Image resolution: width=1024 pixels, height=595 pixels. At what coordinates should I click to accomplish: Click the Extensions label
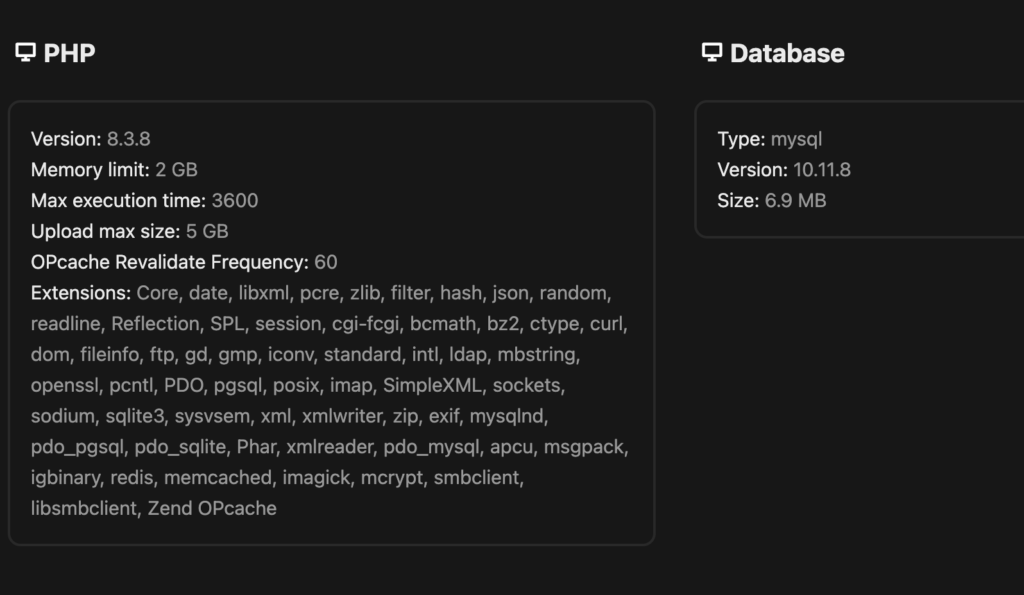[81, 293]
